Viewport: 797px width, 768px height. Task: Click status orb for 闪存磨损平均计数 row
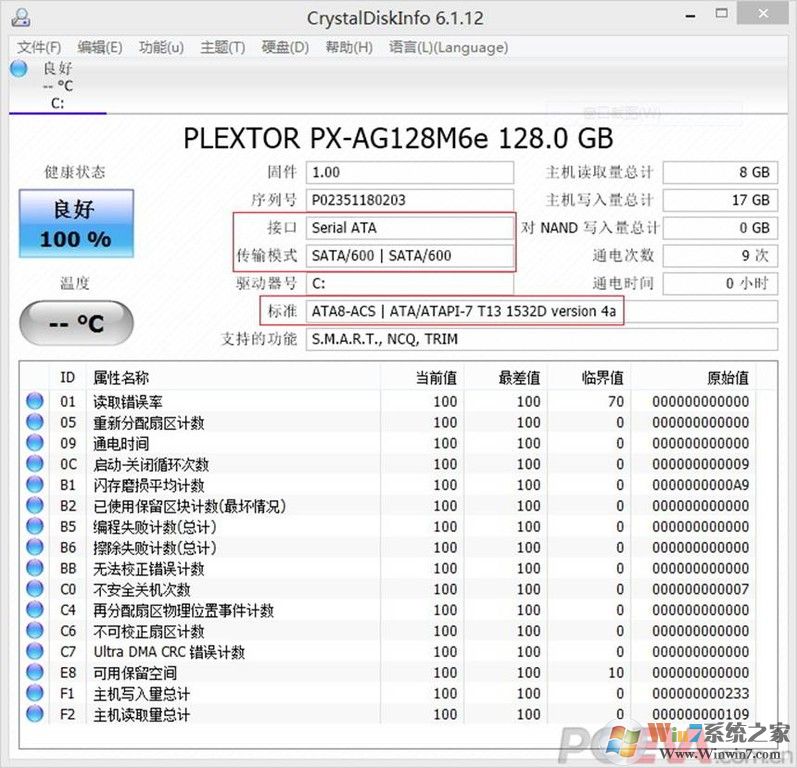(35, 485)
